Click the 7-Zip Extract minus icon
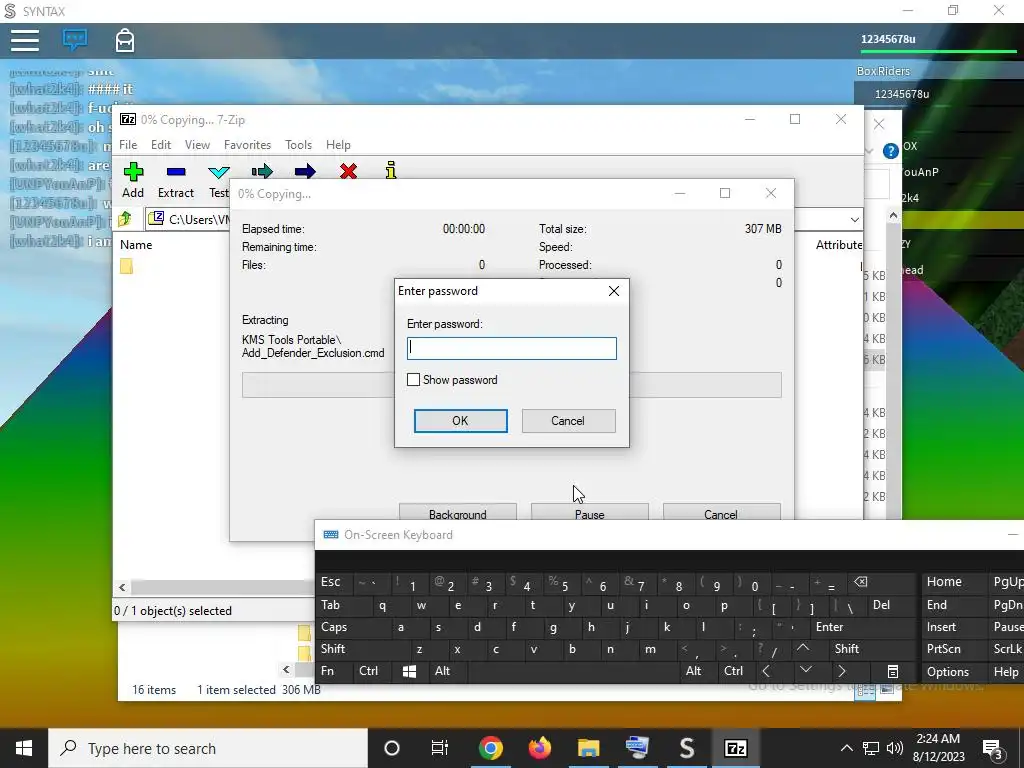 176,172
